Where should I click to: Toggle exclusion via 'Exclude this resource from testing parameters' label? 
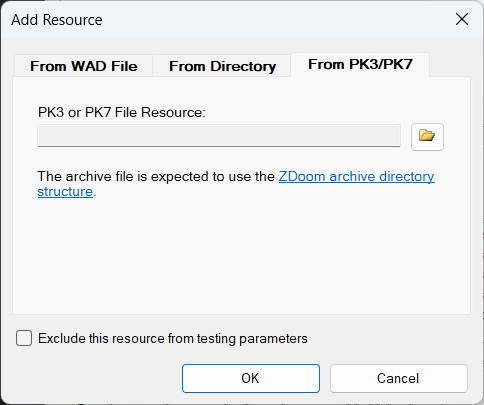coord(173,338)
